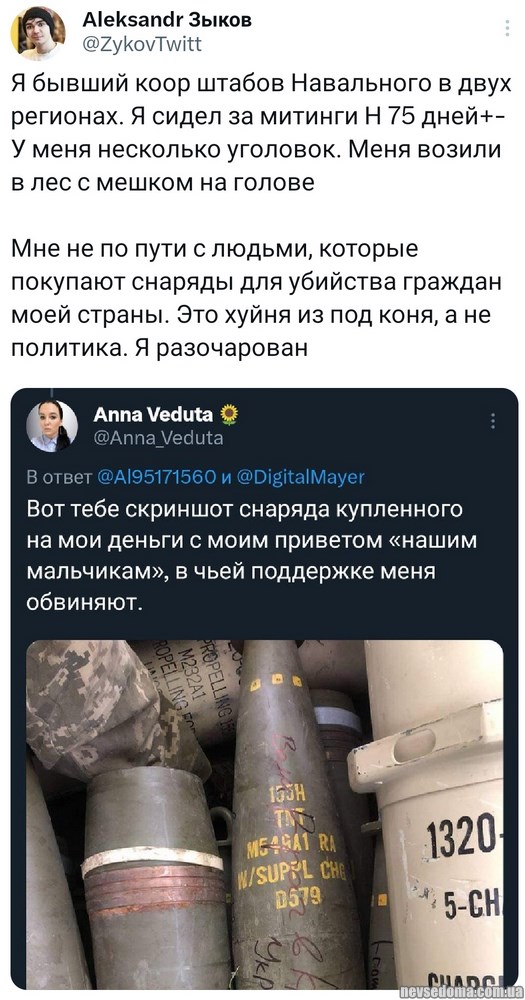Open the artillery shells photo

point(265,814)
